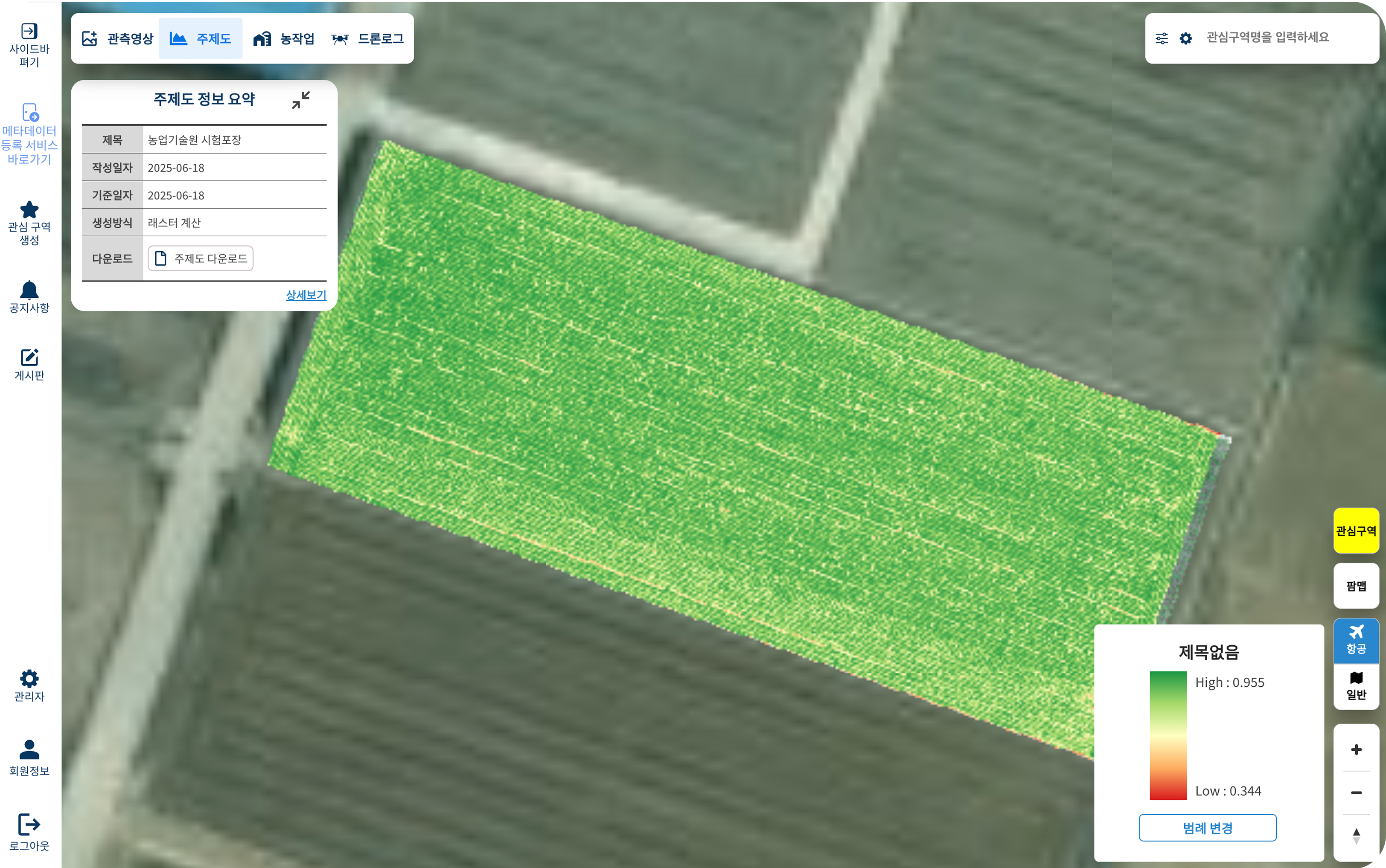Screen dimensions: 1386x868
Task: Open 관리자 gear in sidebar
Action: tap(29, 679)
